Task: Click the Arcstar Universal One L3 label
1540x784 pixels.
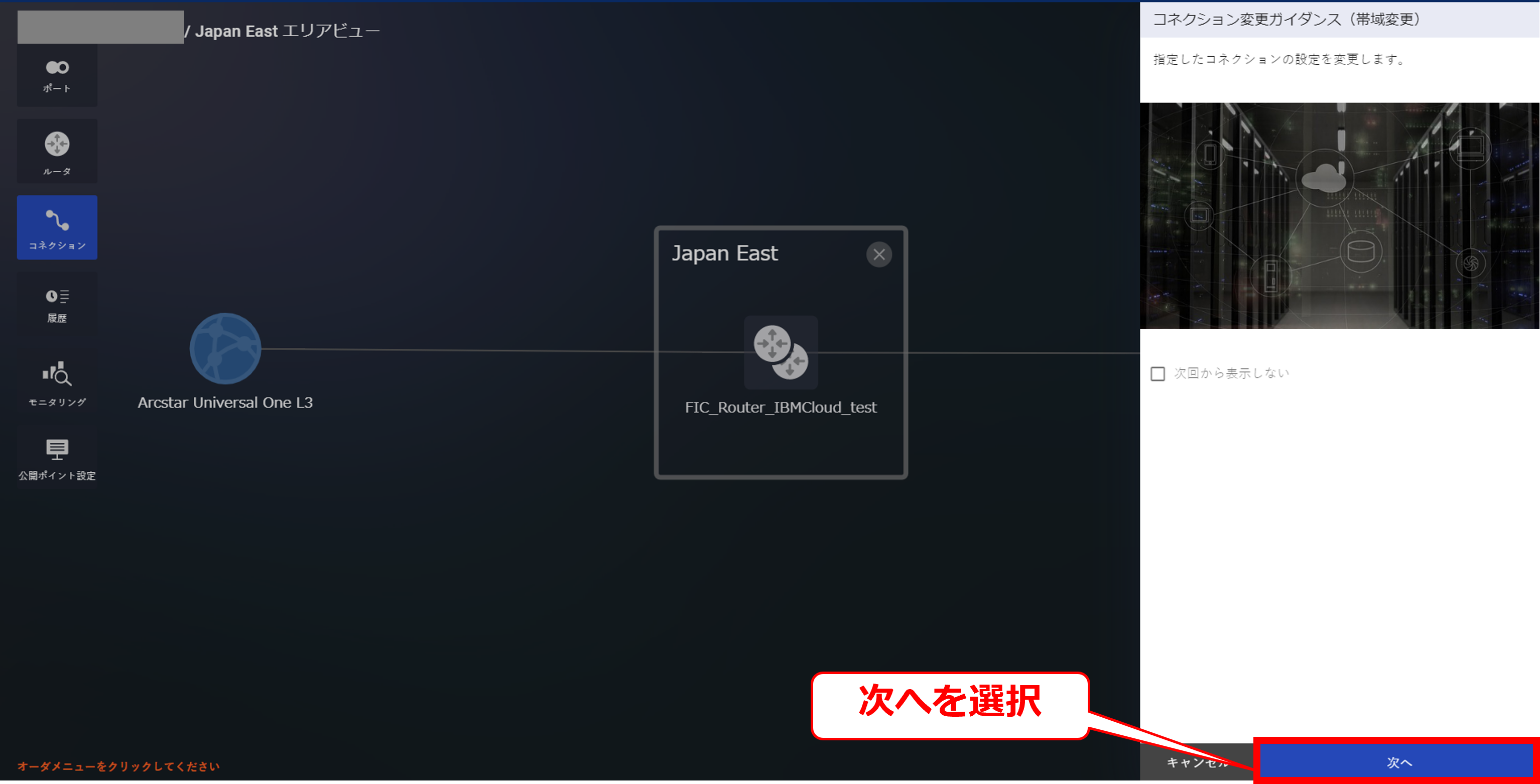Action: (225, 403)
